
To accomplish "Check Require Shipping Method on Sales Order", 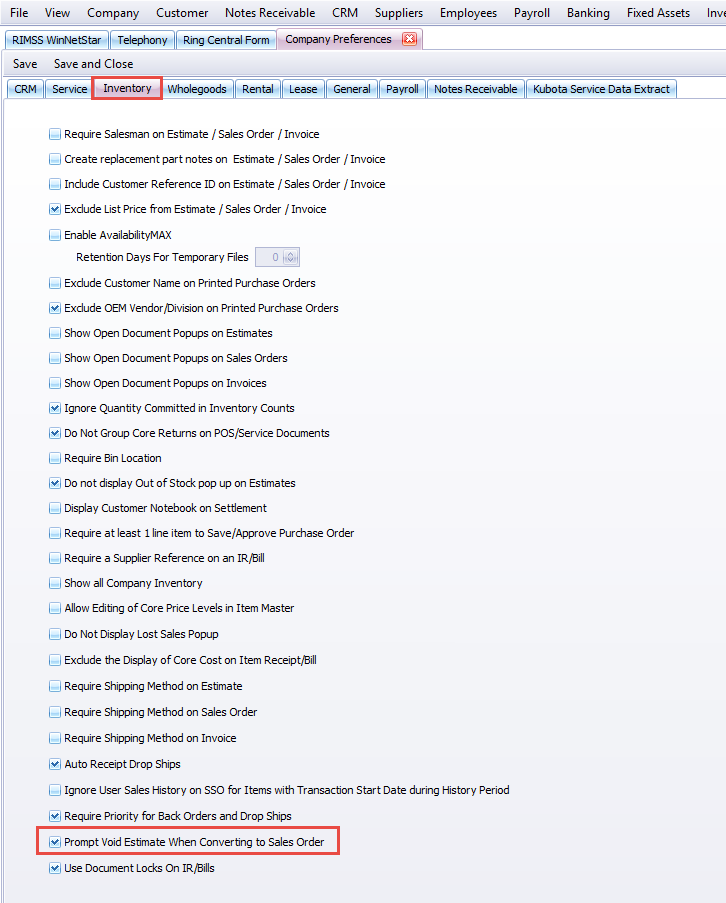I will (x=55, y=712).
